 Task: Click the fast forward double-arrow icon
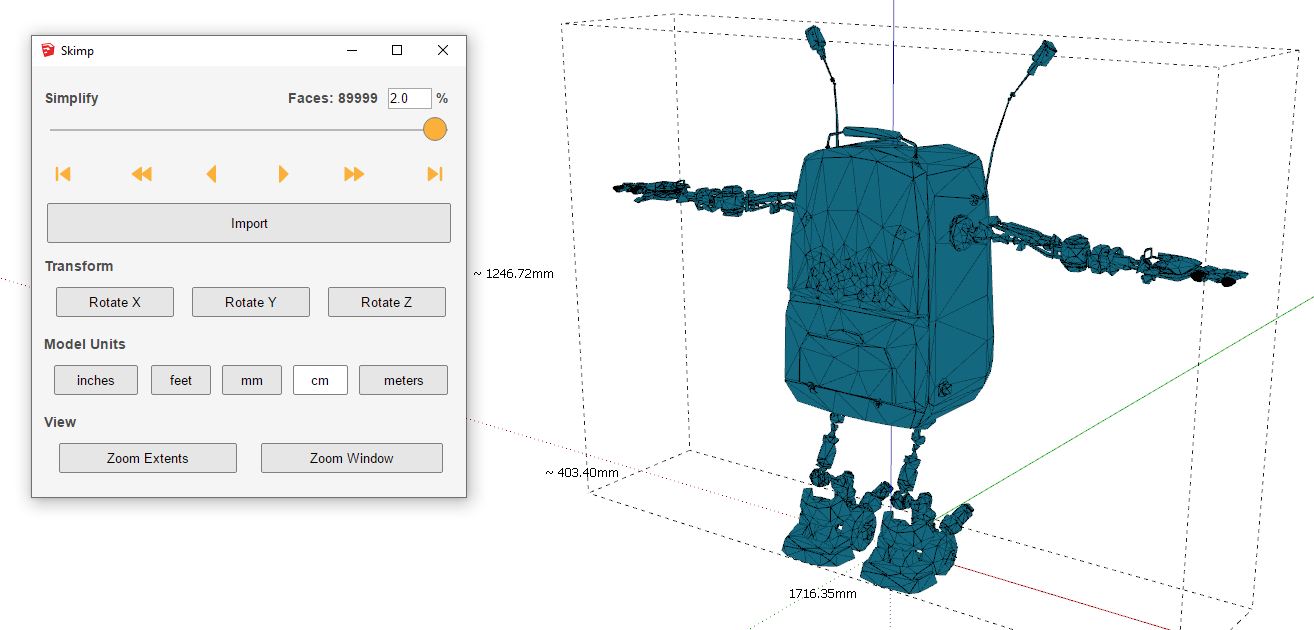click(x=354, y=174)
